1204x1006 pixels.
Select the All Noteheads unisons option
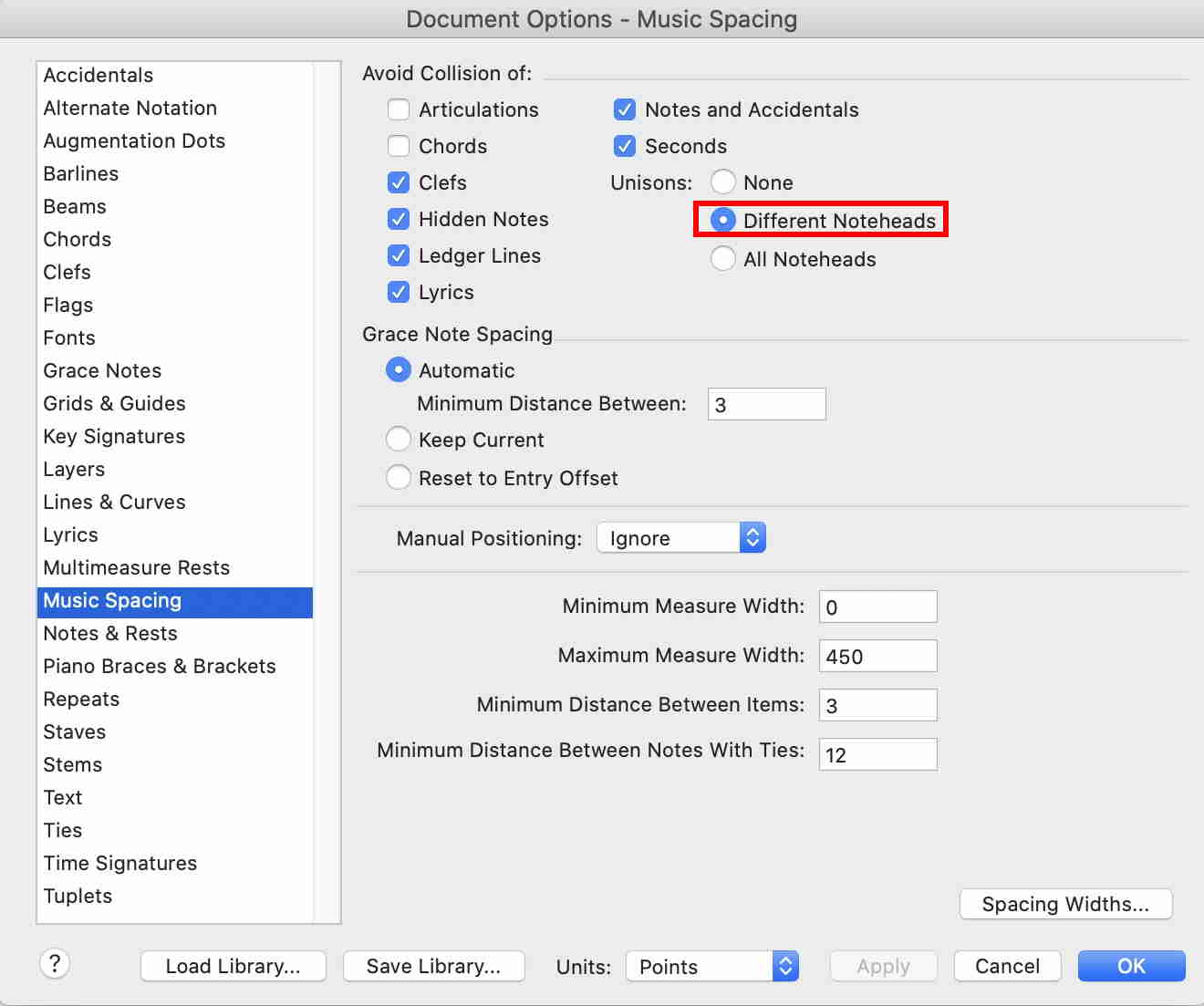point(723,259)
